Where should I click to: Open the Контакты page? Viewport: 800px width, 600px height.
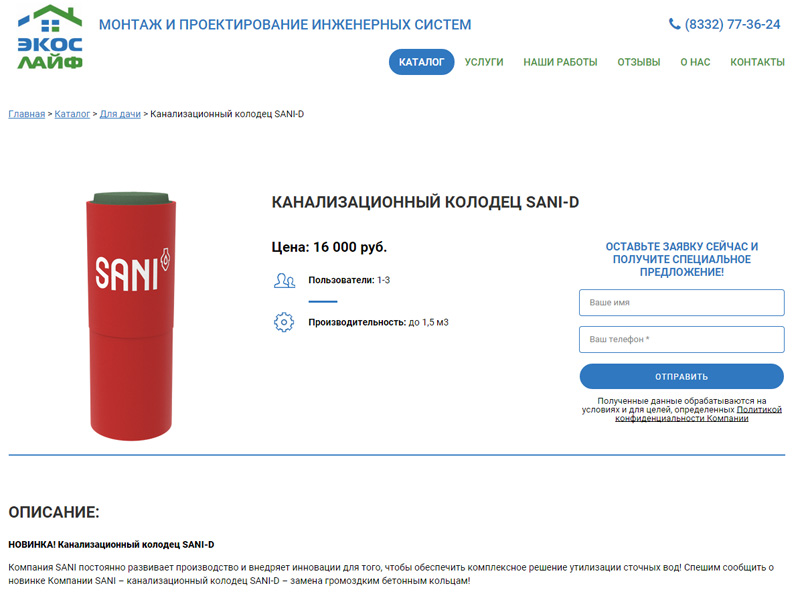coord(757,62)
